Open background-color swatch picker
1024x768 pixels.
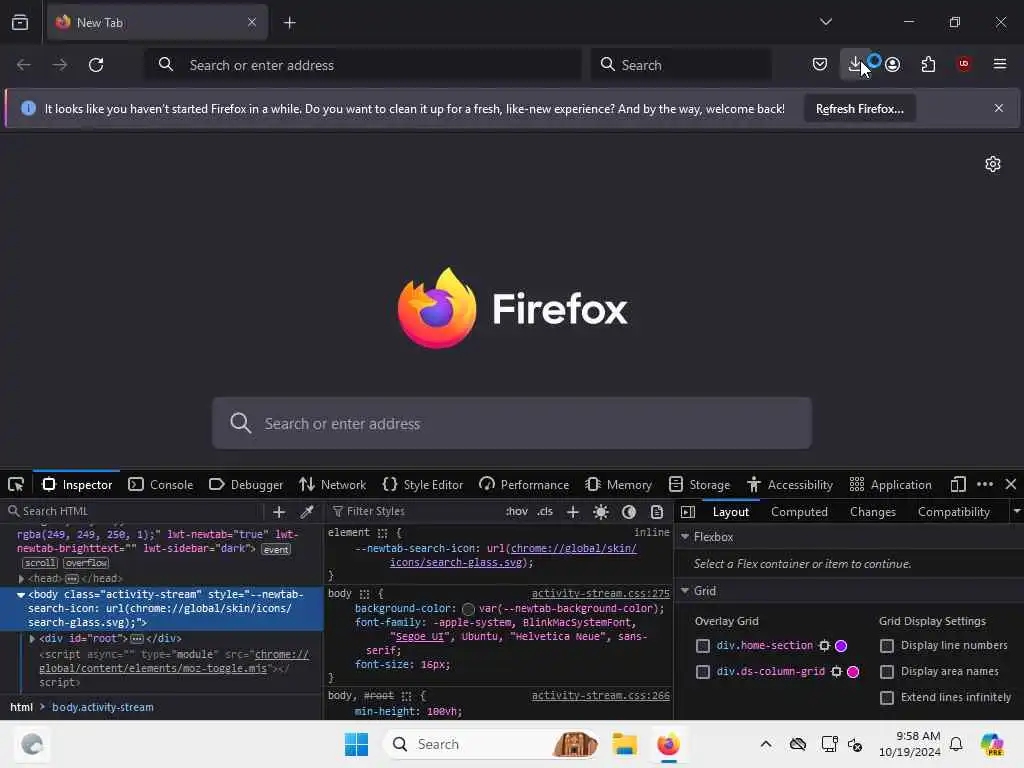click(x=468, y=609)
